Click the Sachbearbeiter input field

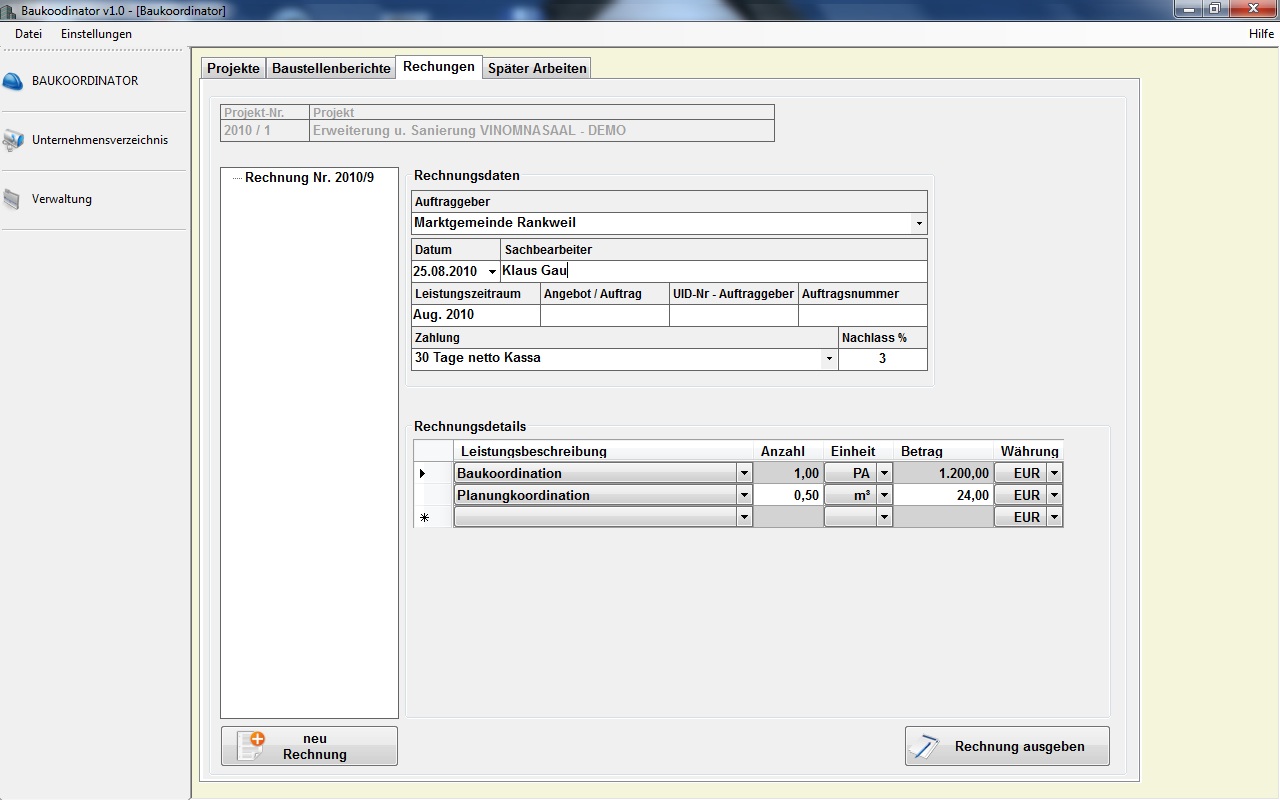pyautogui.click(x=713, y=271)
